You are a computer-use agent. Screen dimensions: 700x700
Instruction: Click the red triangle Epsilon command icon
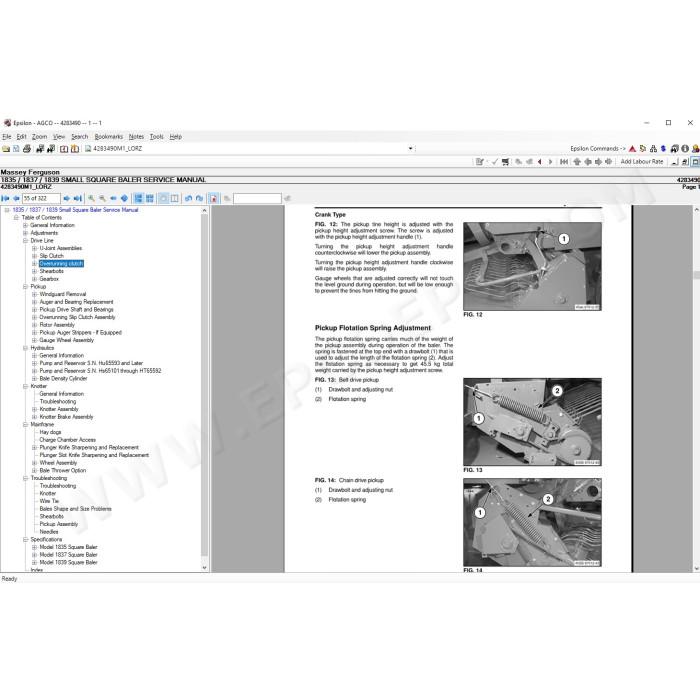click(632, 149)
